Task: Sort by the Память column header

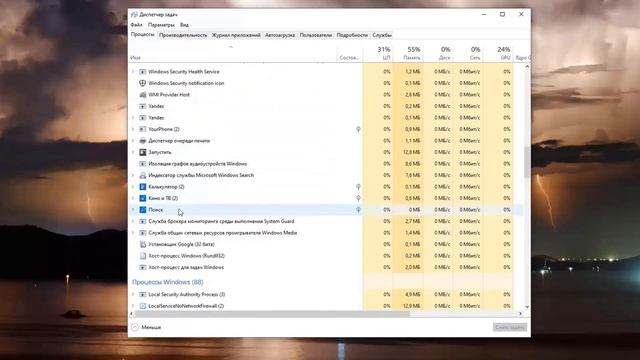Action: (x=408, y=53)
